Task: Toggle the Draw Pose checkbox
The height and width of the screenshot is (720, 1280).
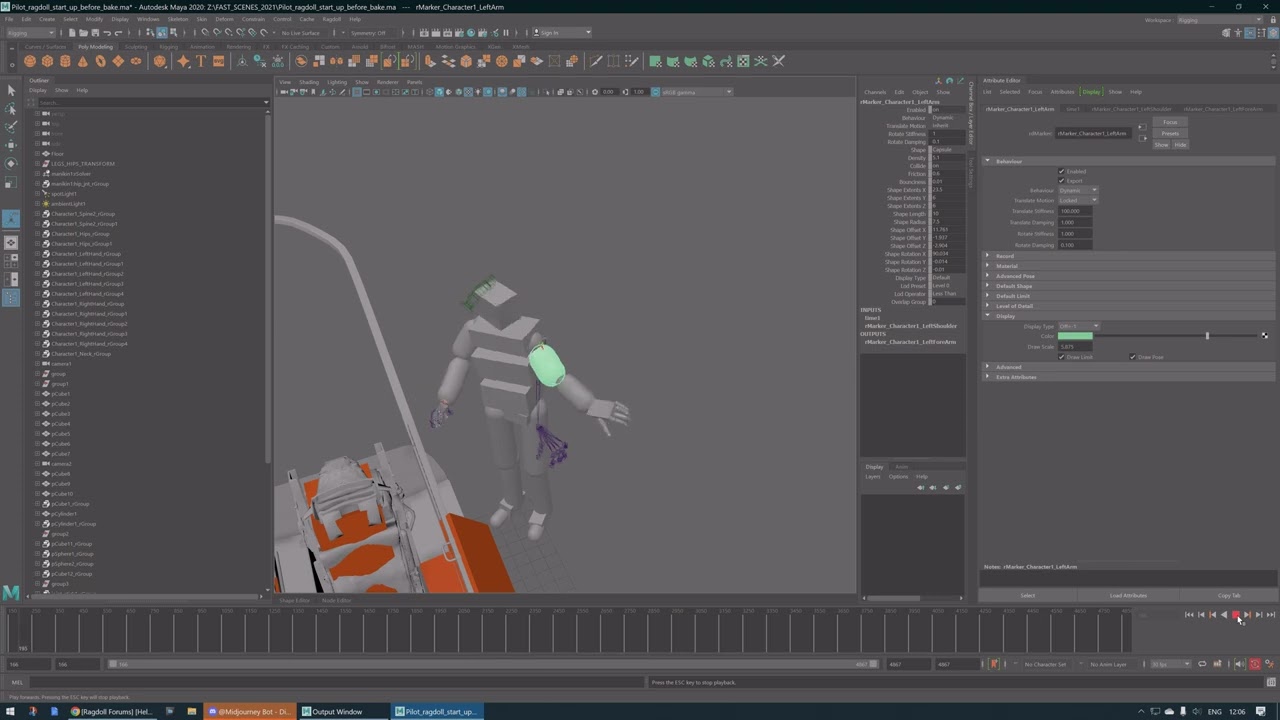Action: click(1133, 357)
